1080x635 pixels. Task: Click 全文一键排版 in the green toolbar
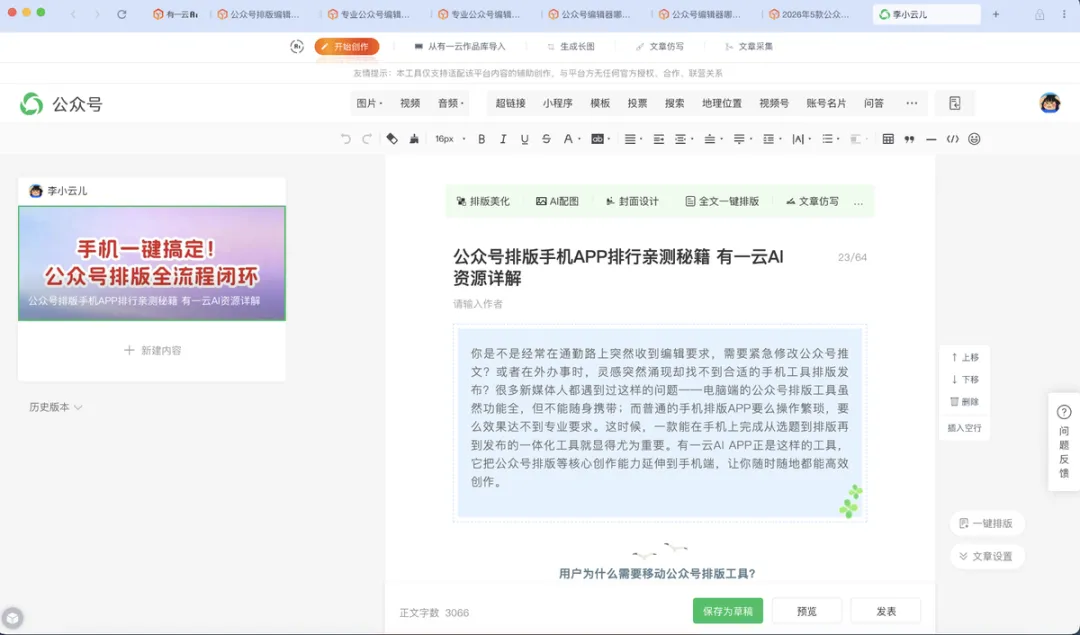tap(722, 202)
